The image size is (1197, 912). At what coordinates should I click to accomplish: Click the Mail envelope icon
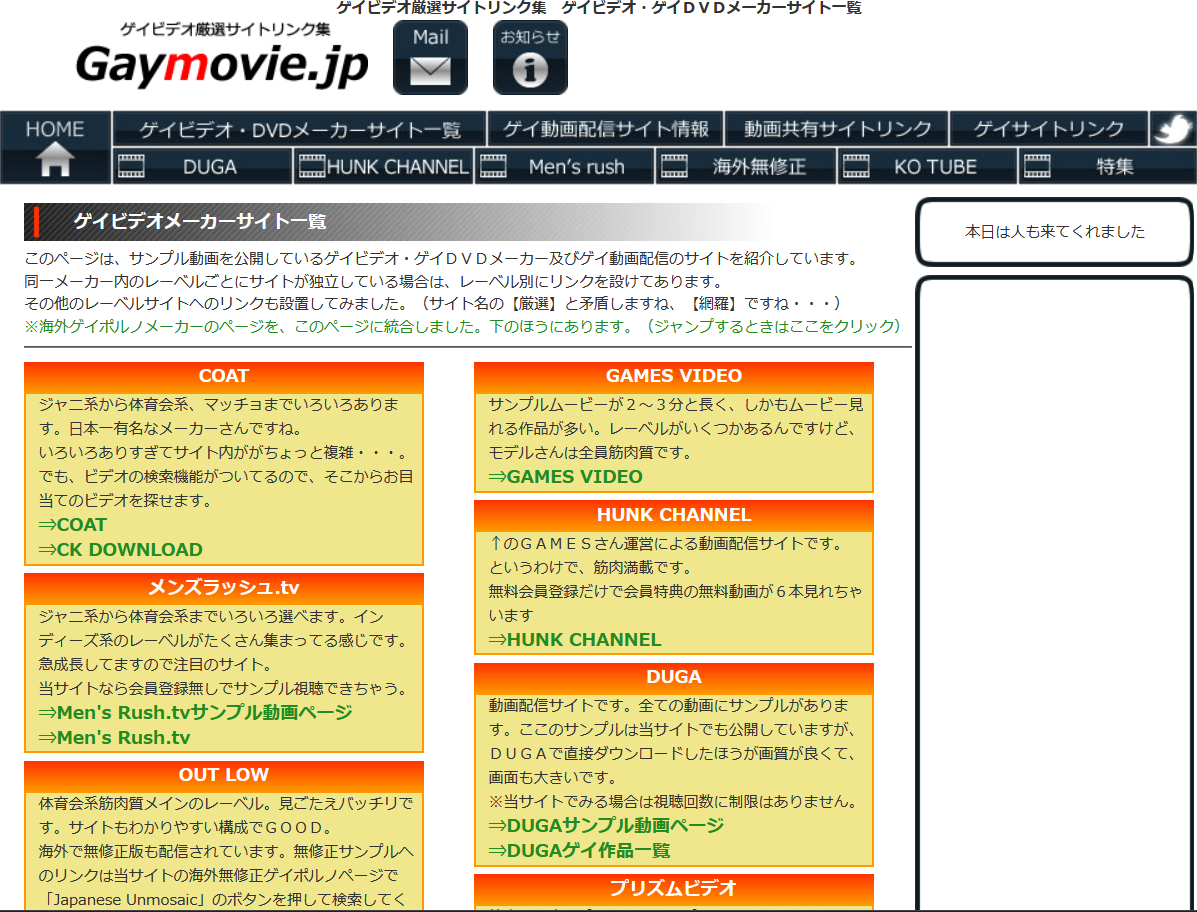pyautogui.click(x=430, y=58)
